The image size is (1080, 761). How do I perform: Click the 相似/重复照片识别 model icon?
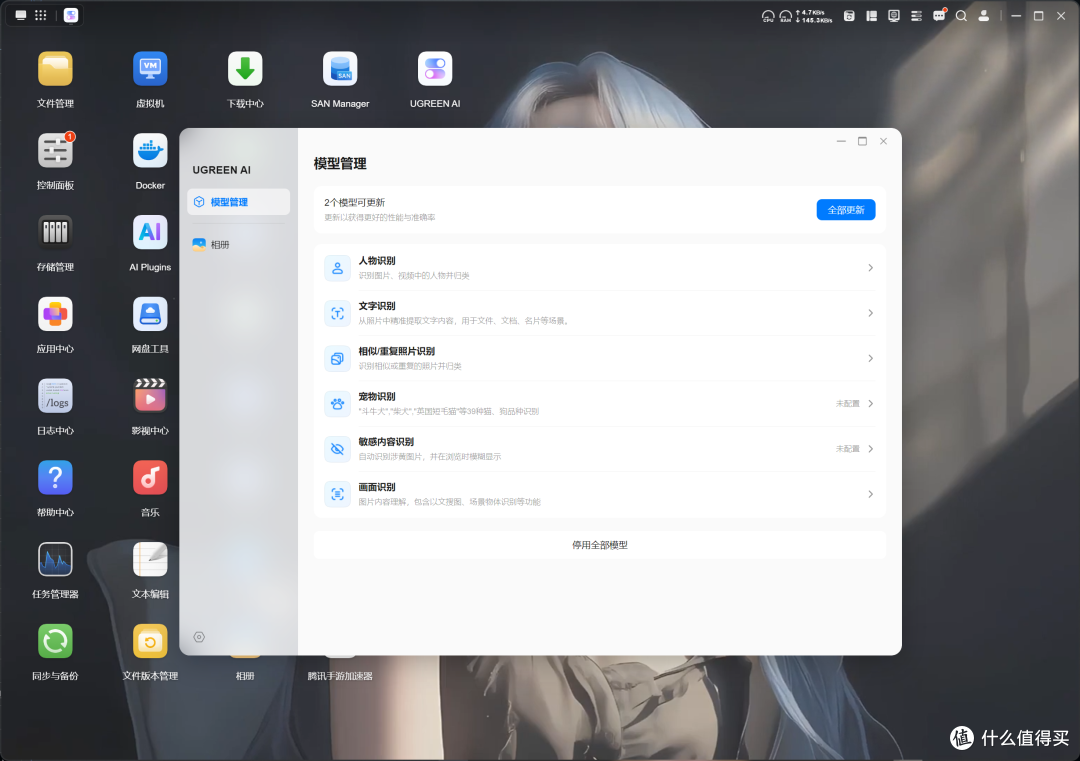[x=338, y=359]
